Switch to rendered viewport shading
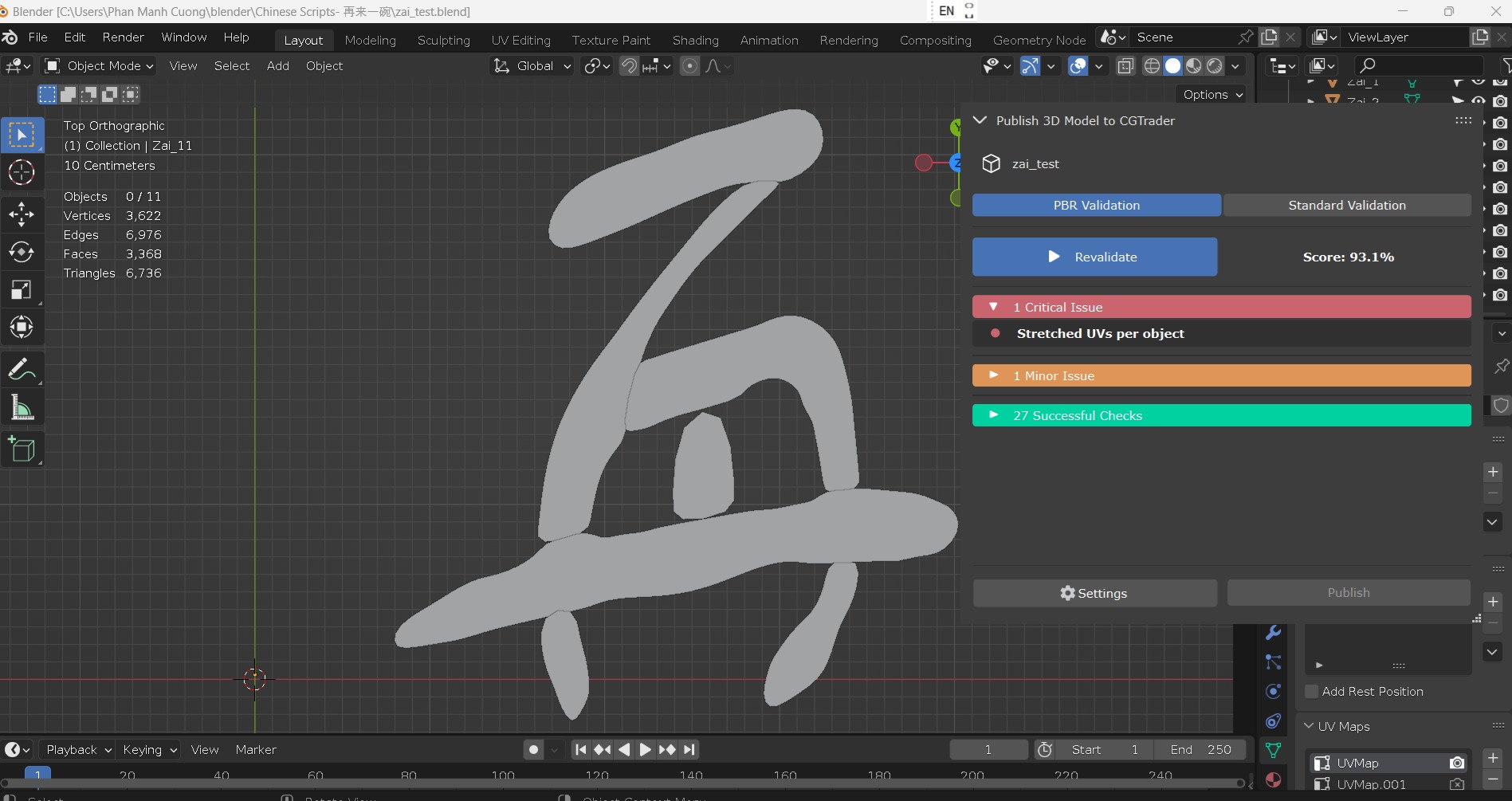Image resolution: width=1512 pixels, height=801 pixels. click(1214, 66)
